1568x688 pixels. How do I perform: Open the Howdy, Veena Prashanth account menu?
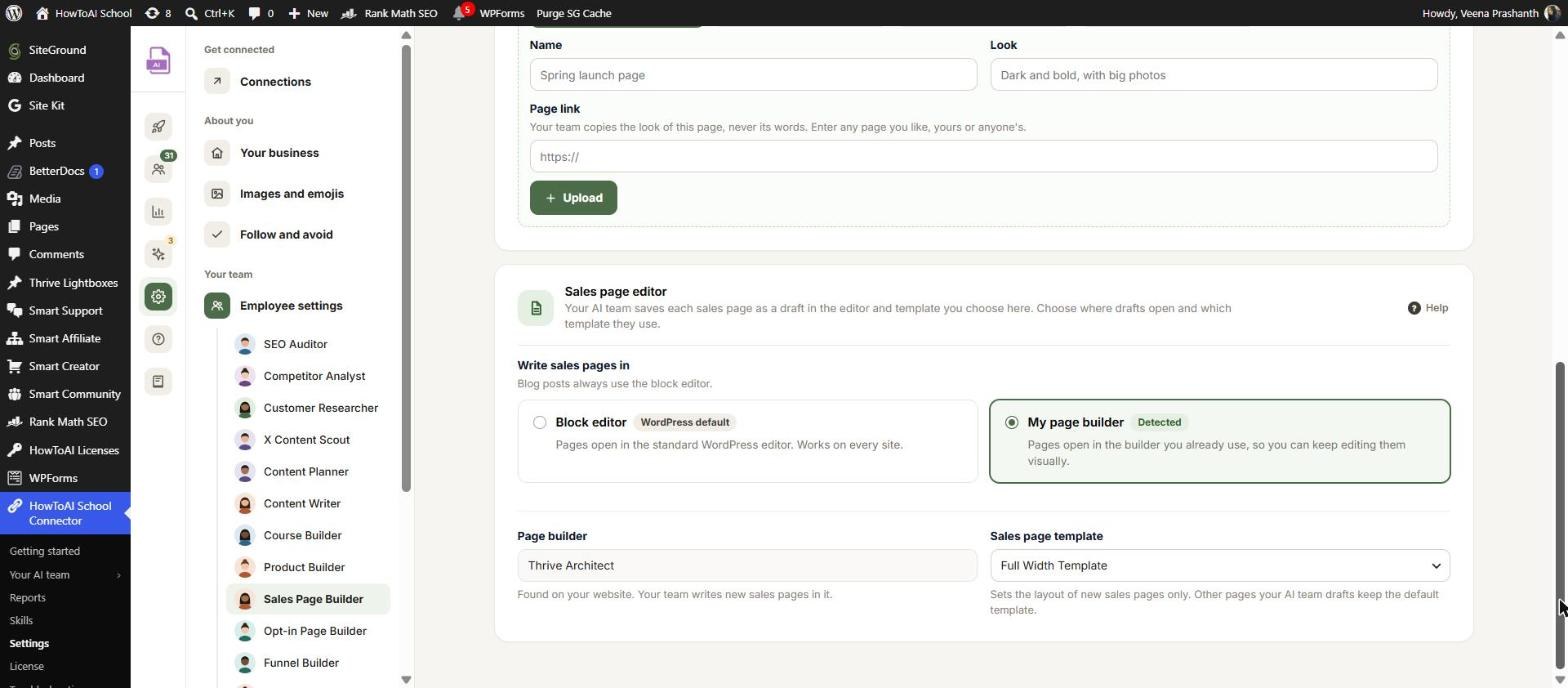click(x=1490, y=13)
